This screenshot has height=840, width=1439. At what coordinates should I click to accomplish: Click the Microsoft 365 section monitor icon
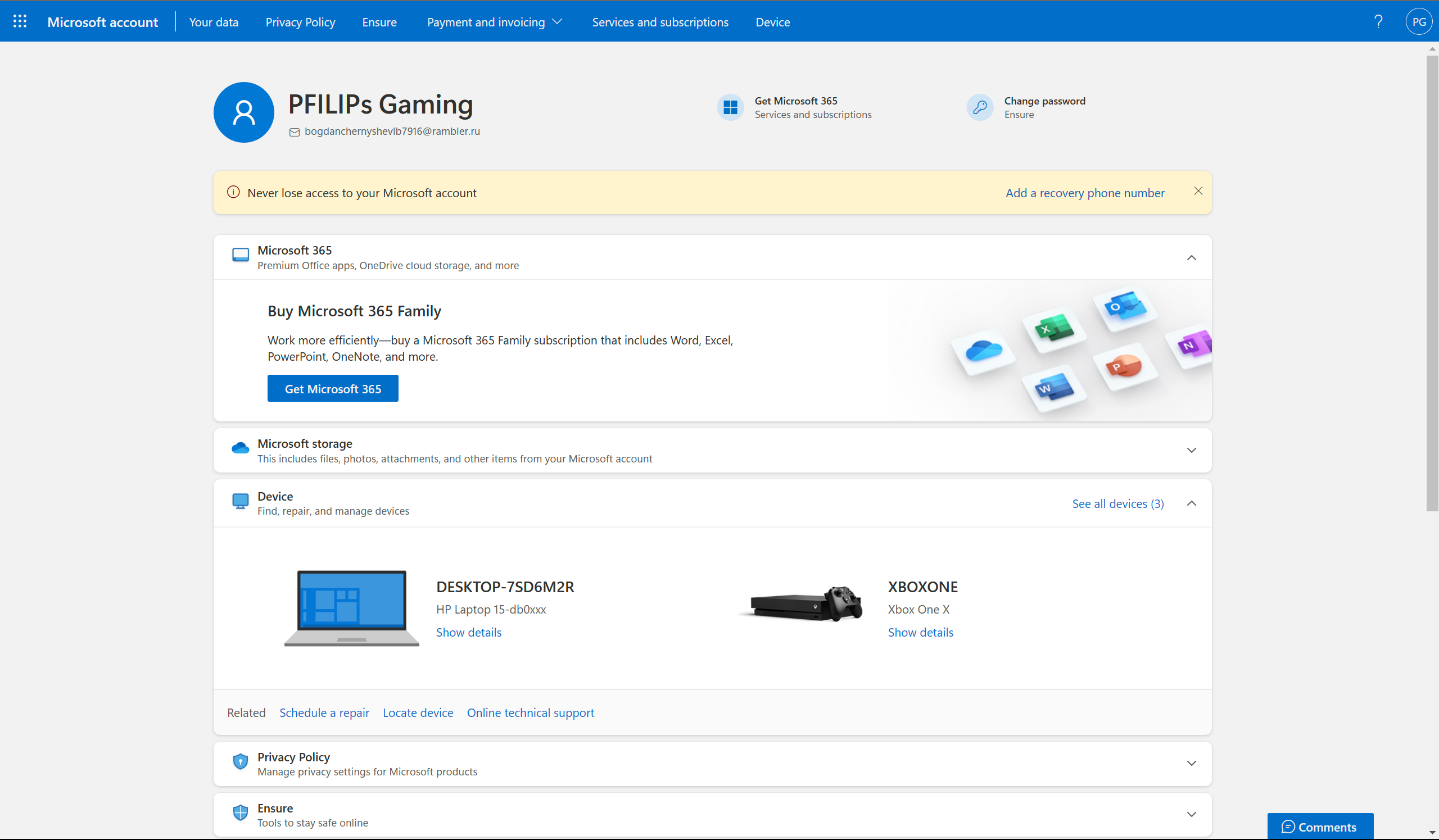pos(241,255)
